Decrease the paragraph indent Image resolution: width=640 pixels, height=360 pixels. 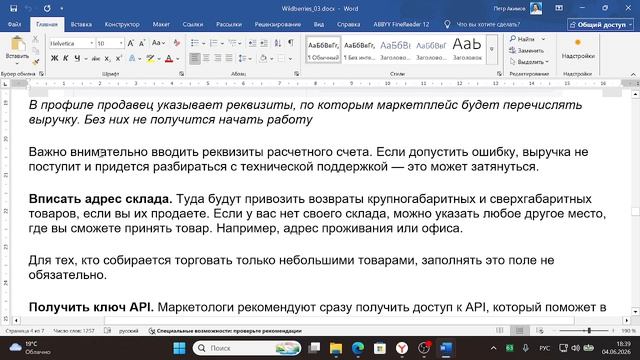253,43
